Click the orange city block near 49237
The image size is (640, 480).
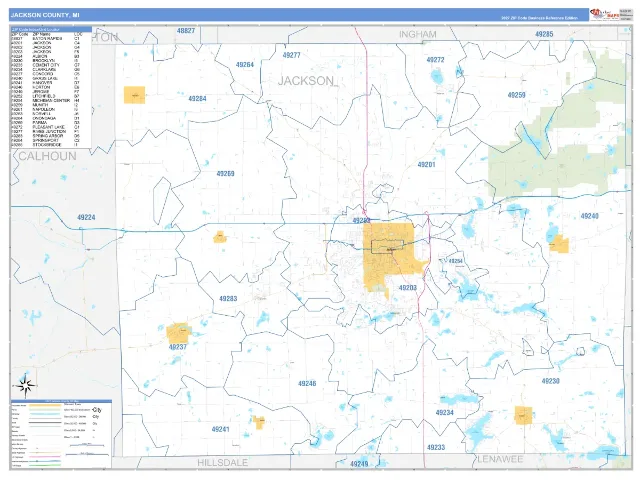pyautogui.click(x=179, y=333)
